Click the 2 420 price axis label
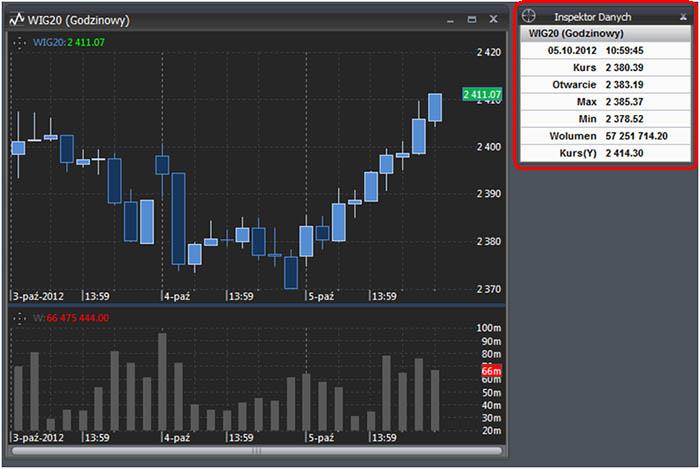This screenshot has height=469, width=700. pos(488,53)
